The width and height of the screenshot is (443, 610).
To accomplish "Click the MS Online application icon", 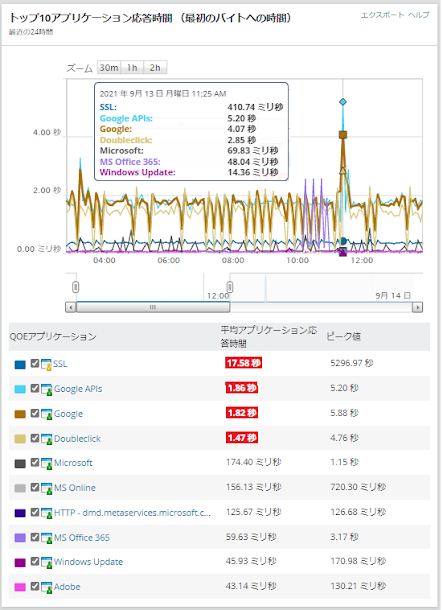I will coord(46,488).
